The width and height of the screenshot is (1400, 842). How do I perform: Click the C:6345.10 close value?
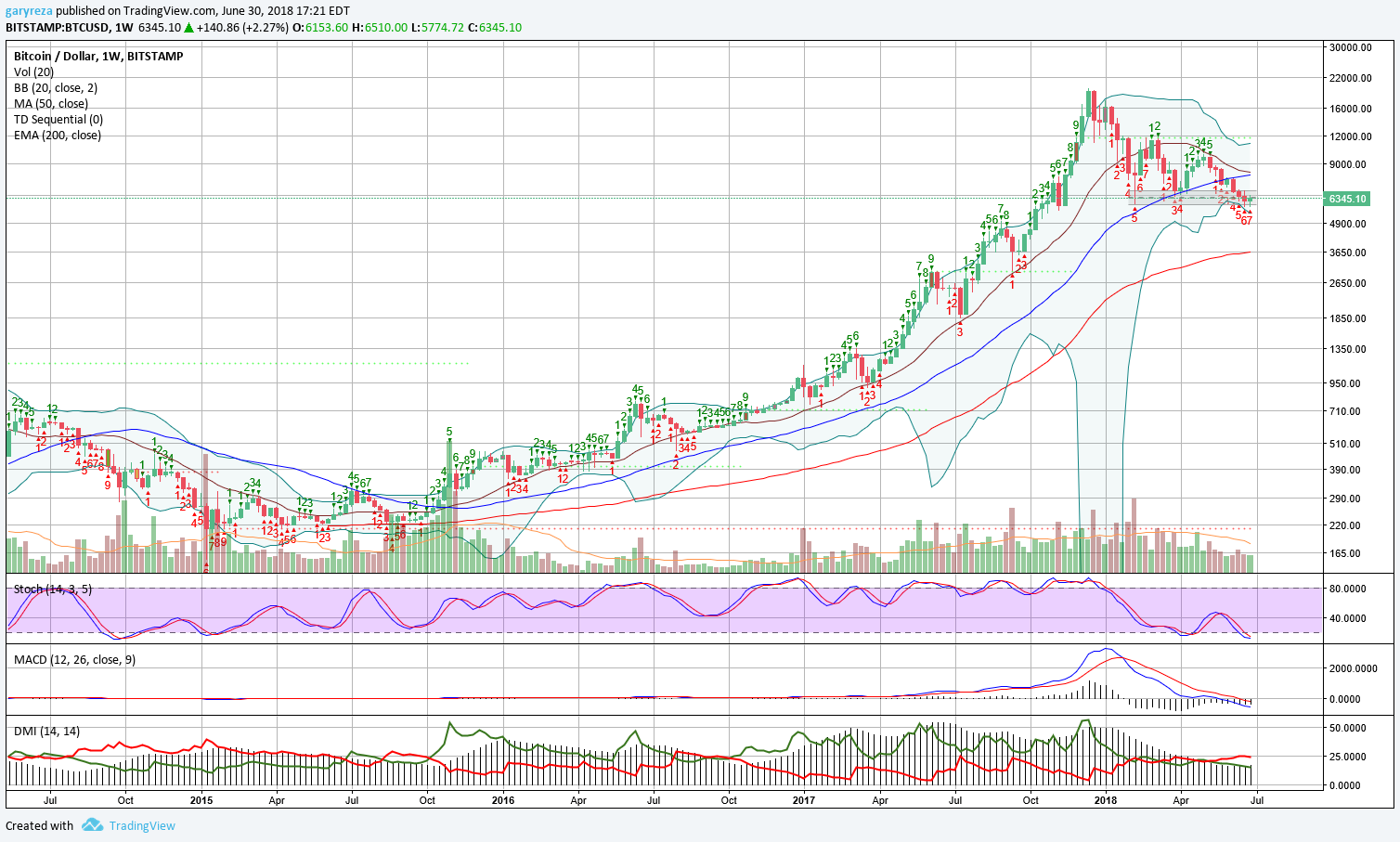pos(495,28)
